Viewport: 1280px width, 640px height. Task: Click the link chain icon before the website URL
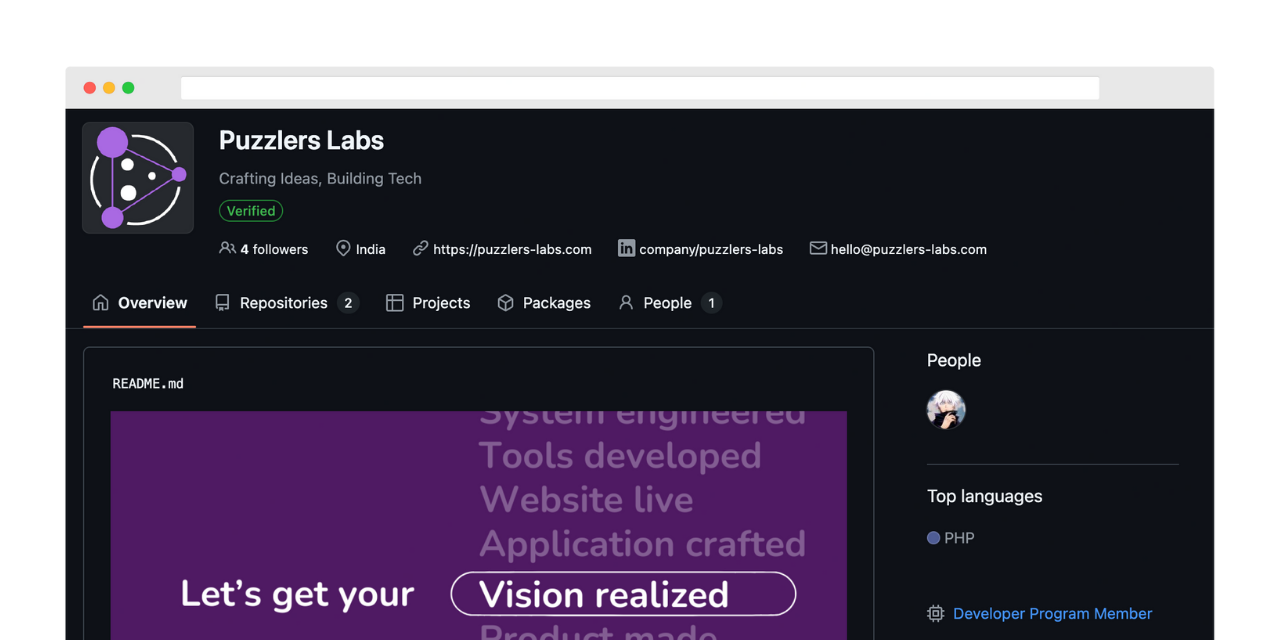coord(419,248)
